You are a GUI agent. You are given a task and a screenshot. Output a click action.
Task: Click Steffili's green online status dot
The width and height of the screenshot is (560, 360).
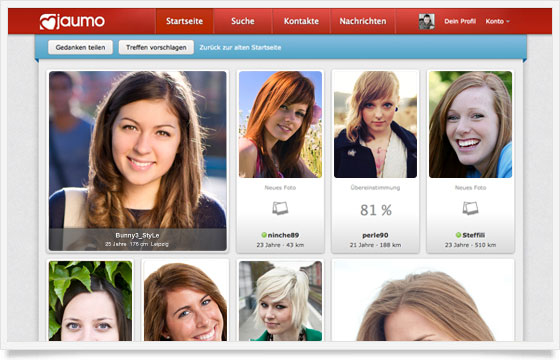[x=458, y=235]
